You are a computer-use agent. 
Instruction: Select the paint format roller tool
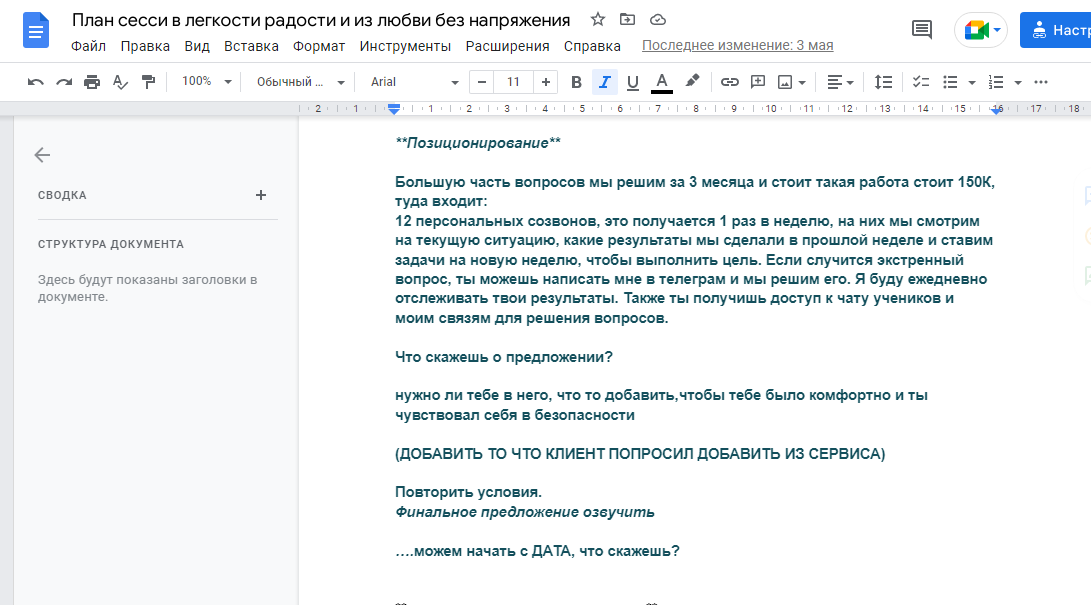[x=149, y=82]
